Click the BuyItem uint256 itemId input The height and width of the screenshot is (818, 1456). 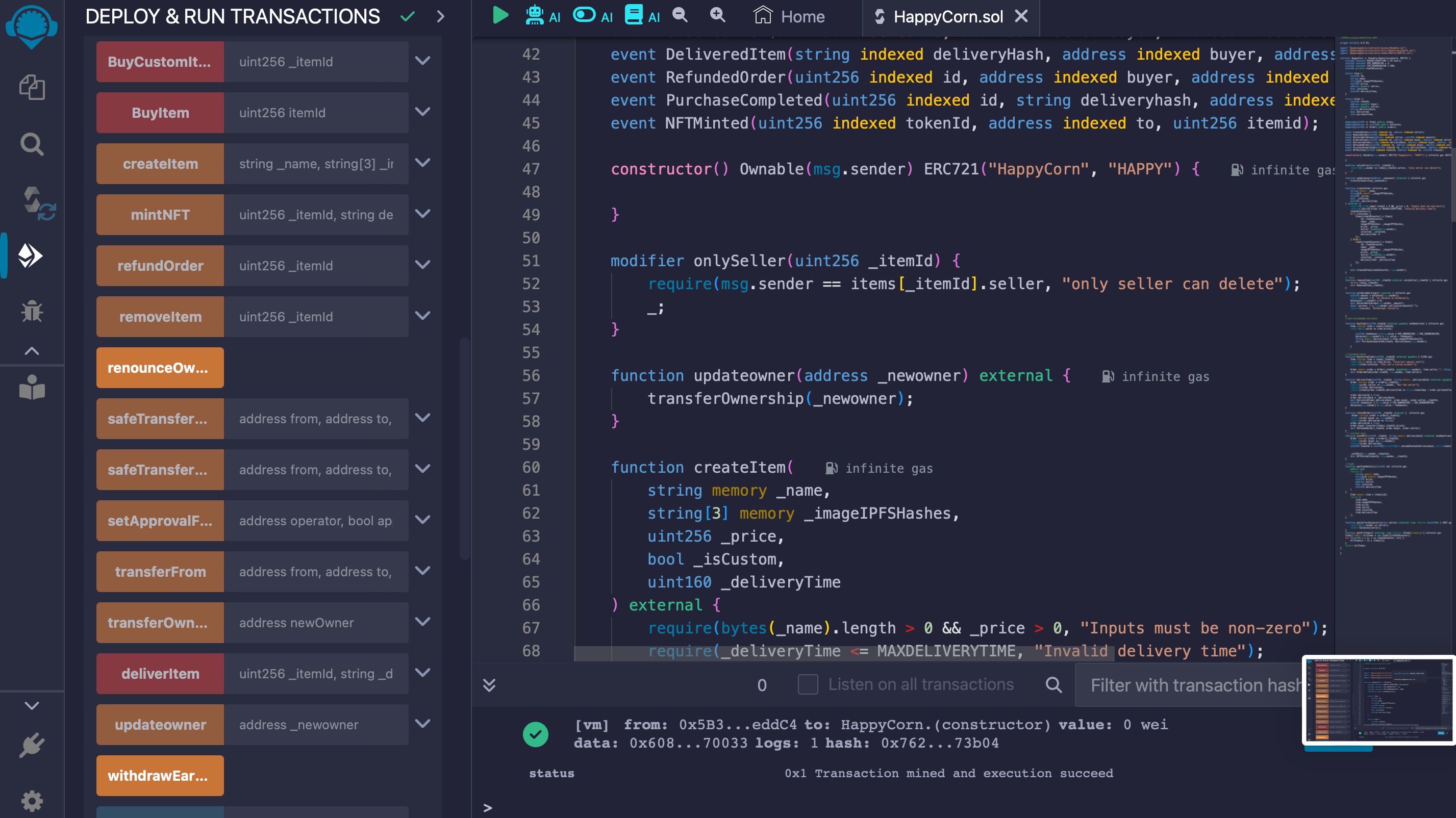pyautogui.click(x=316, y=112)
